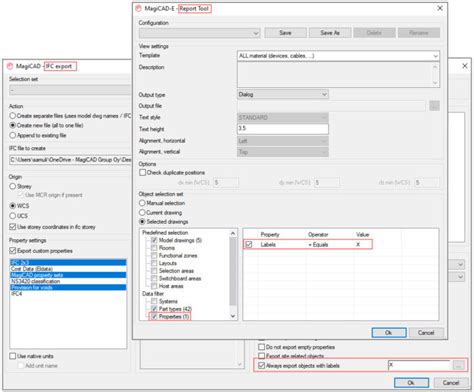Click Cancel in the IFC export dialog
The height and width of the screenshot is (392, 474).
pos(451,383)
